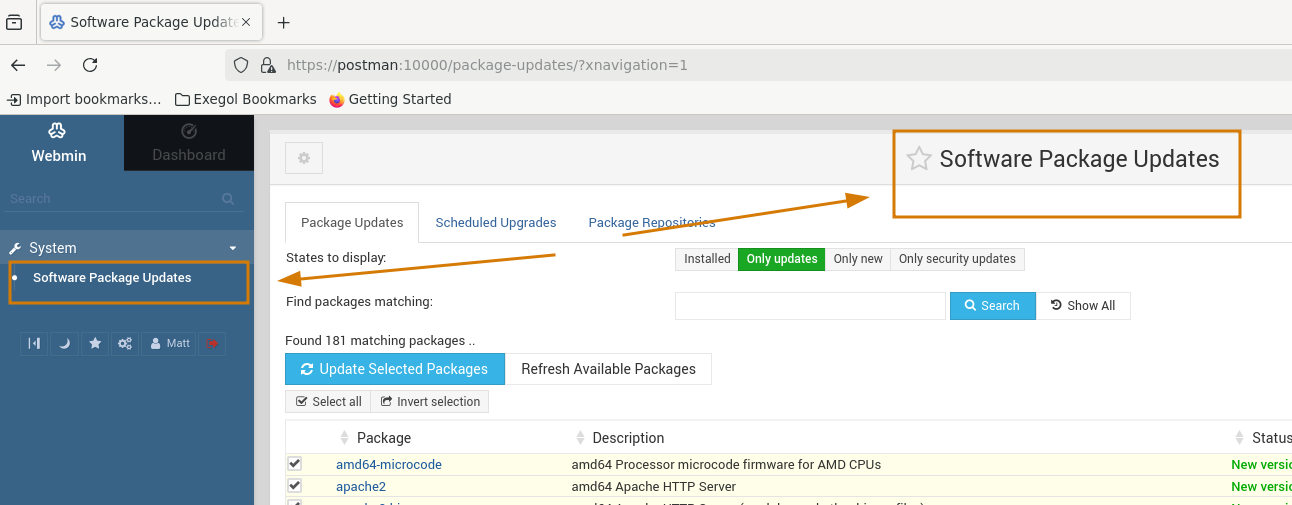Switch to the Dashboard tab

coord(188,143)
